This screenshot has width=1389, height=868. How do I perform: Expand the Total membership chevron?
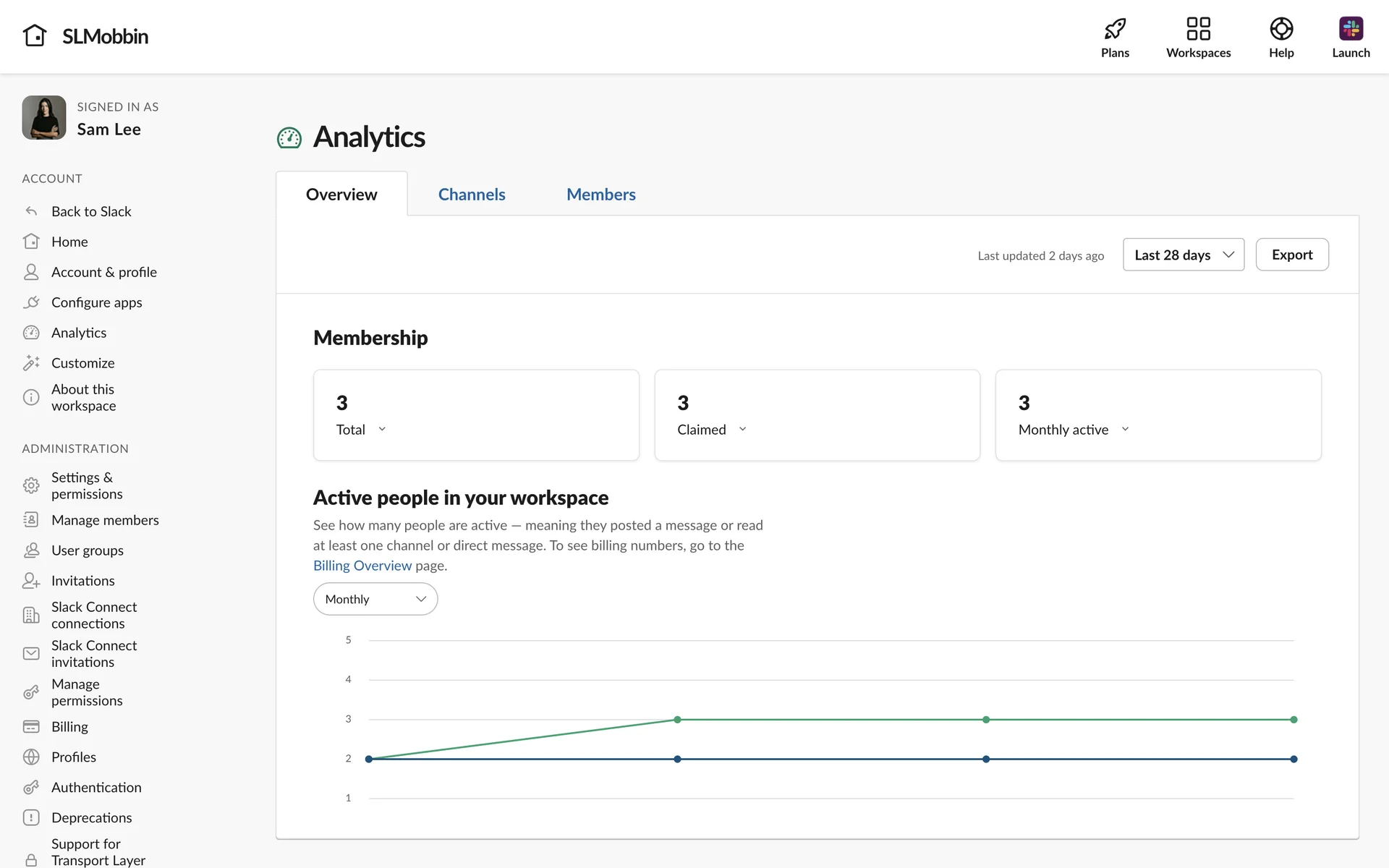[x=382, y=429]
